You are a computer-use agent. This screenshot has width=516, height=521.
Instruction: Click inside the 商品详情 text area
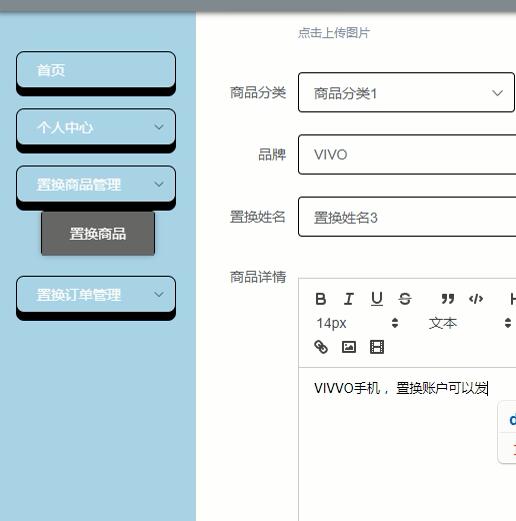pos(407,444)
